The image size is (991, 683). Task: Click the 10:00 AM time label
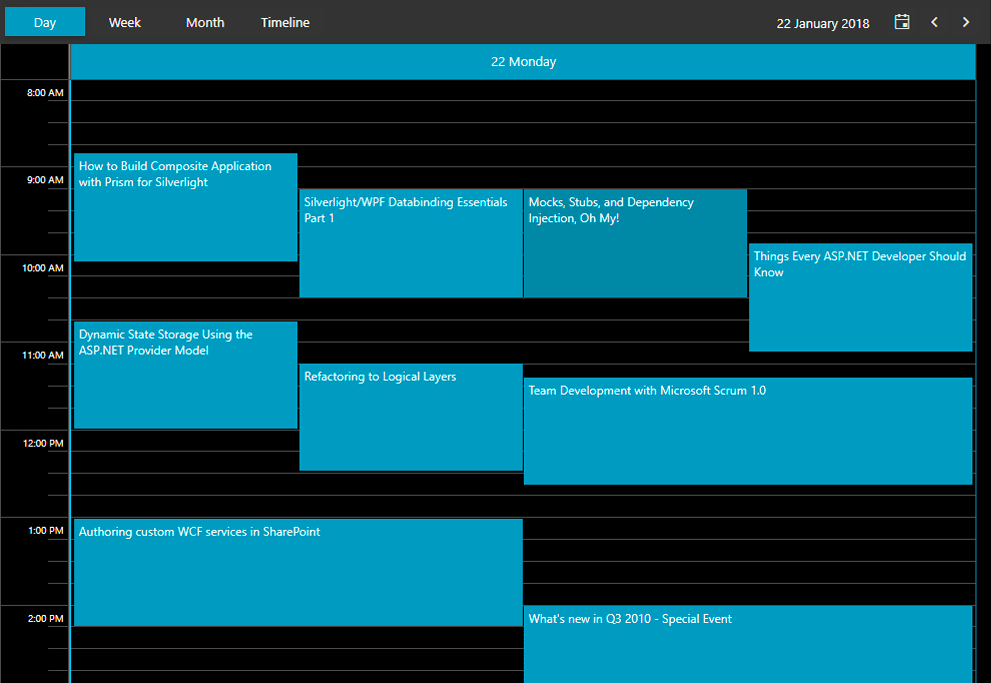point(43,268)
